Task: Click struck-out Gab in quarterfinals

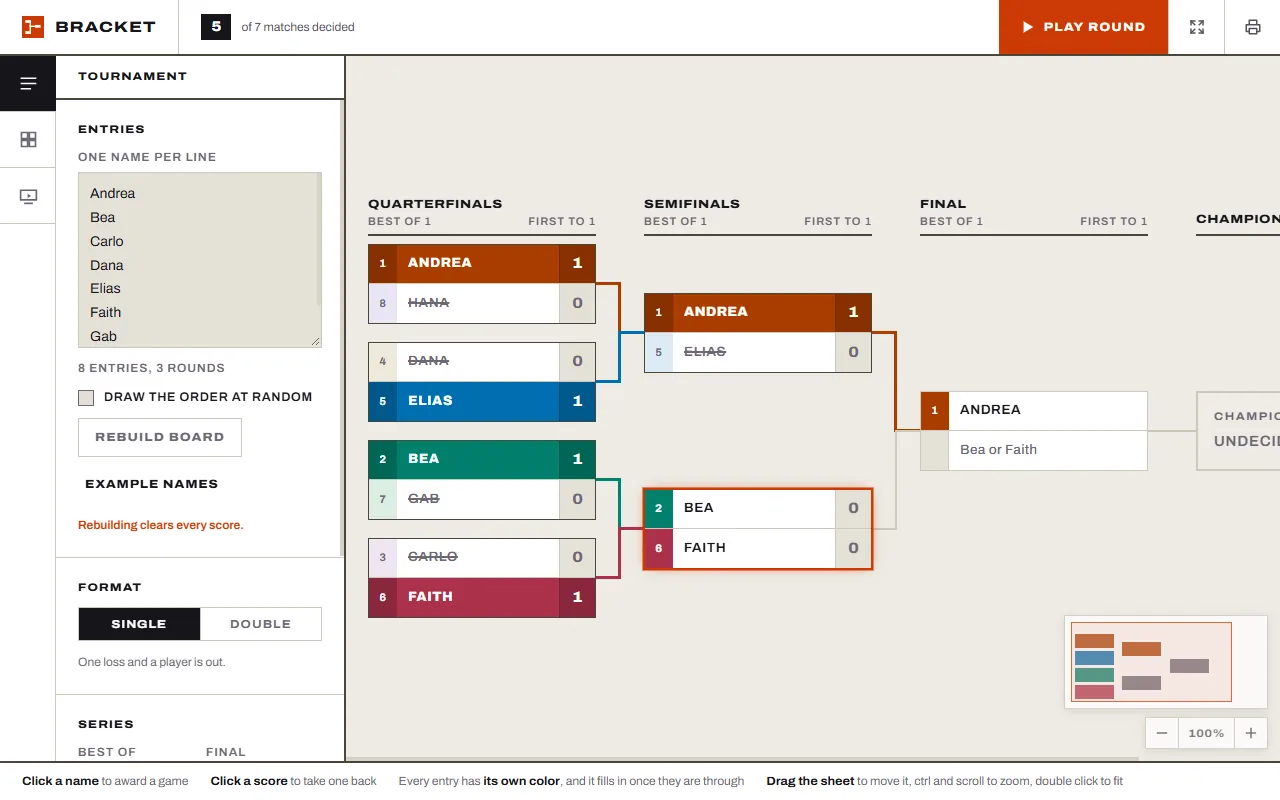Action: point(478,499)
